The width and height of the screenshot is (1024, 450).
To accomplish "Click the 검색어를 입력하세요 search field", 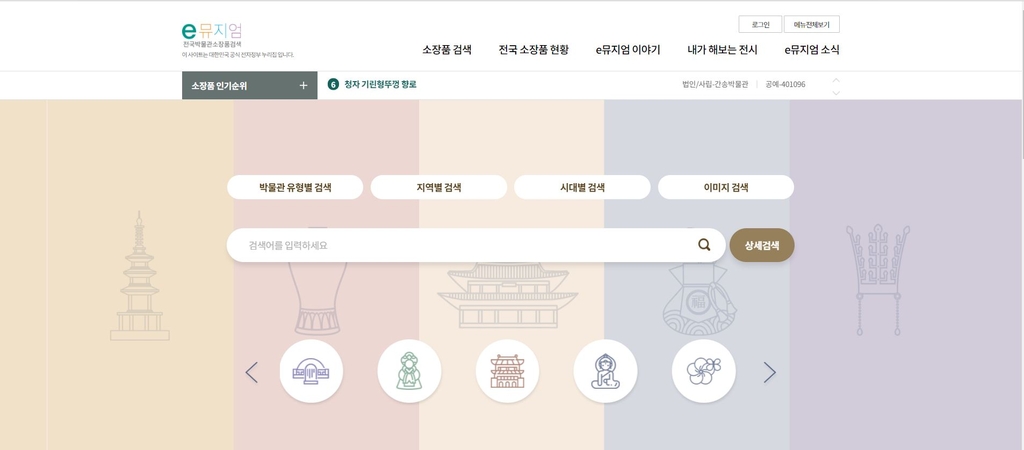I will point(460,245).
